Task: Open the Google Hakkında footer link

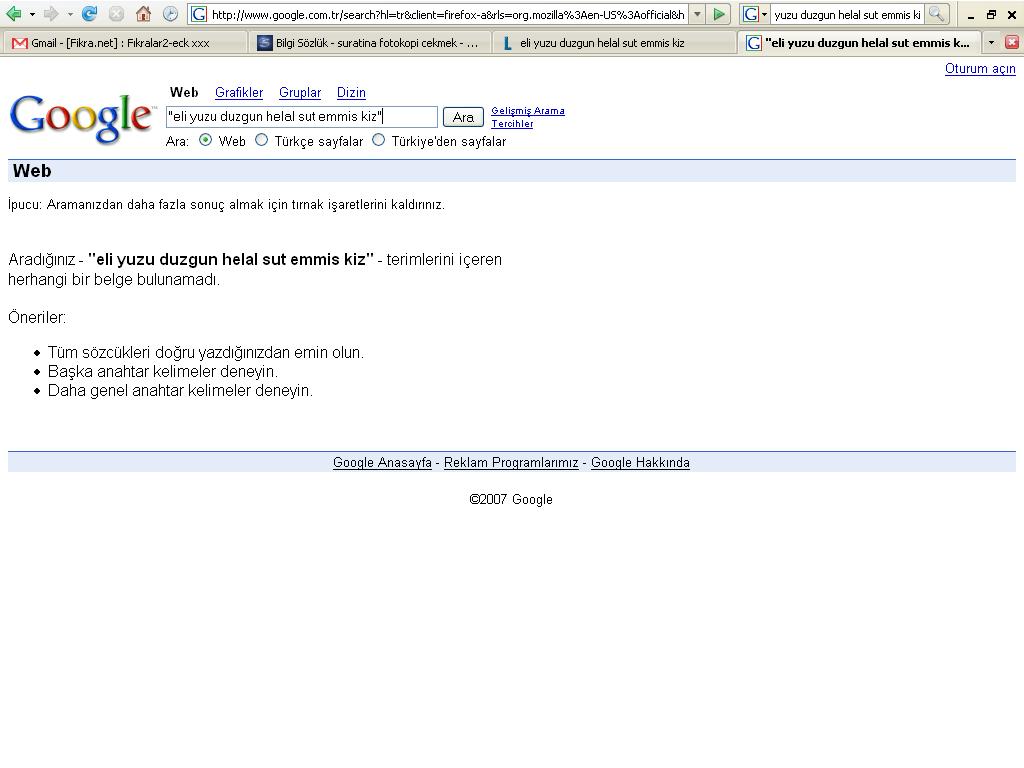Action: [x=640, y=463]
